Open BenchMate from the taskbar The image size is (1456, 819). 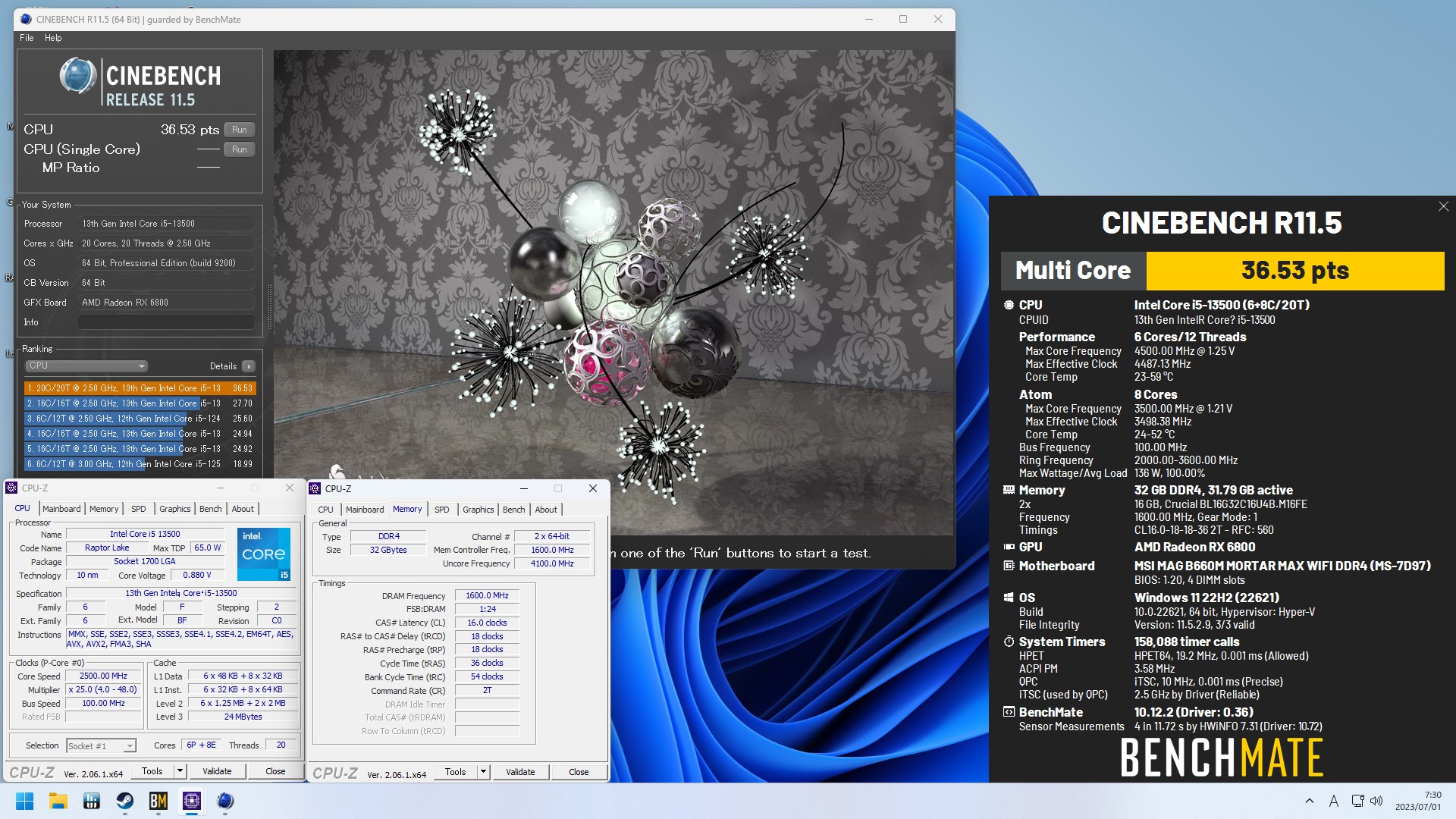158,801
